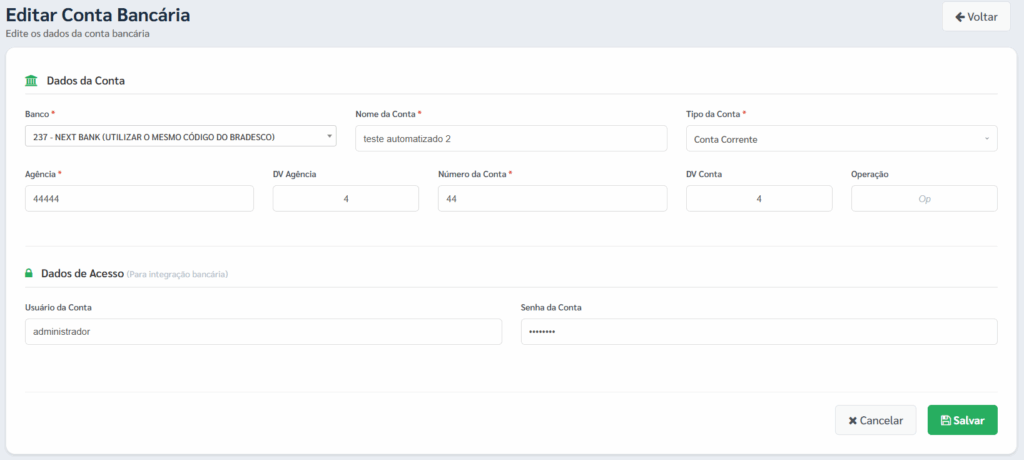The height and width of the screenshot is (460, 1024).
Task: Click the floppy disk icon in Salvar
Action: pos(945,421)
